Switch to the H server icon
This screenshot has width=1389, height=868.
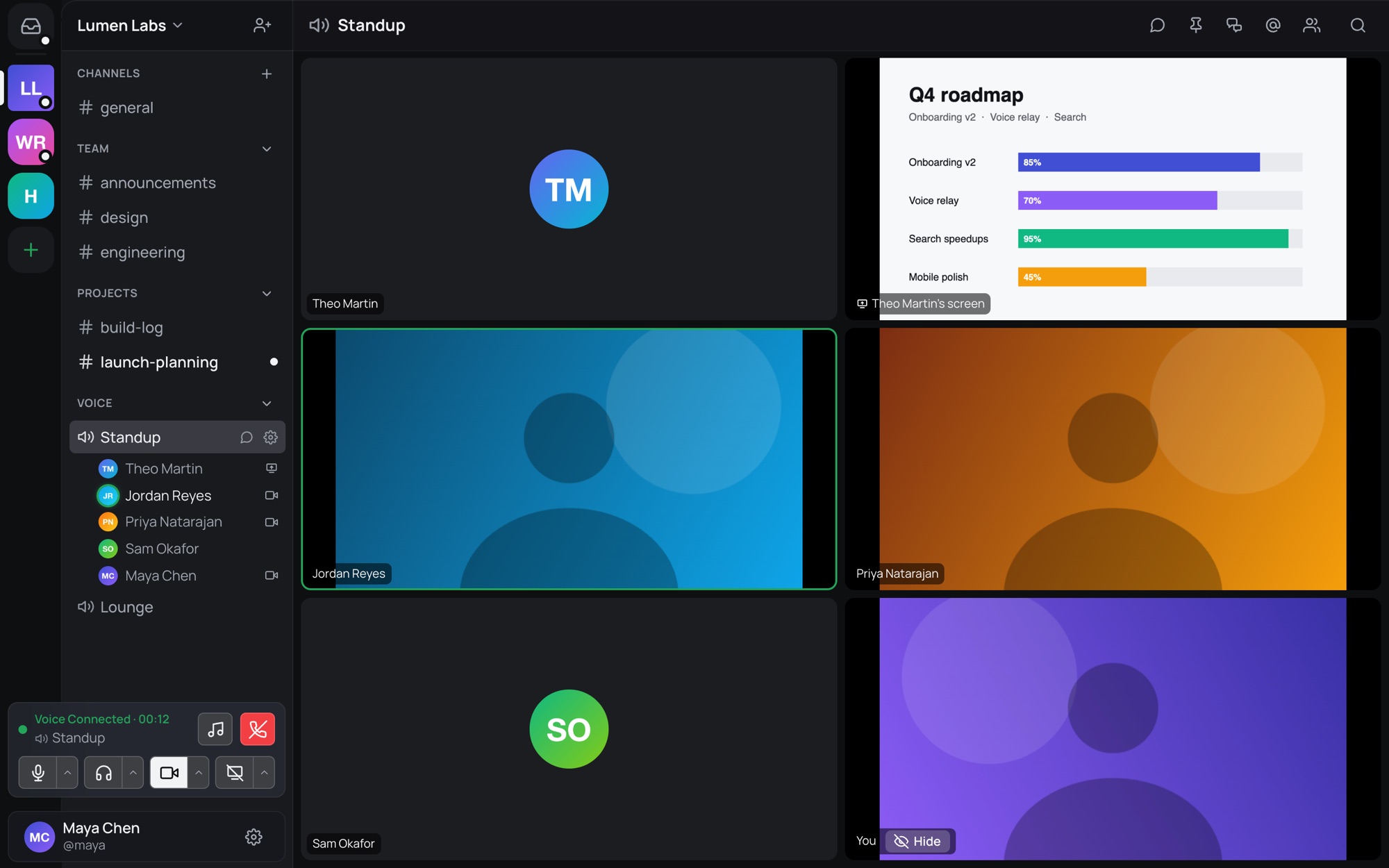[31, 196]
